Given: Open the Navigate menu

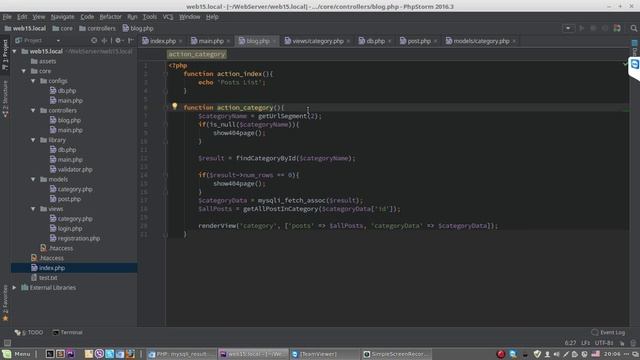Looking at the screenshot, I should tap(62, 17).
